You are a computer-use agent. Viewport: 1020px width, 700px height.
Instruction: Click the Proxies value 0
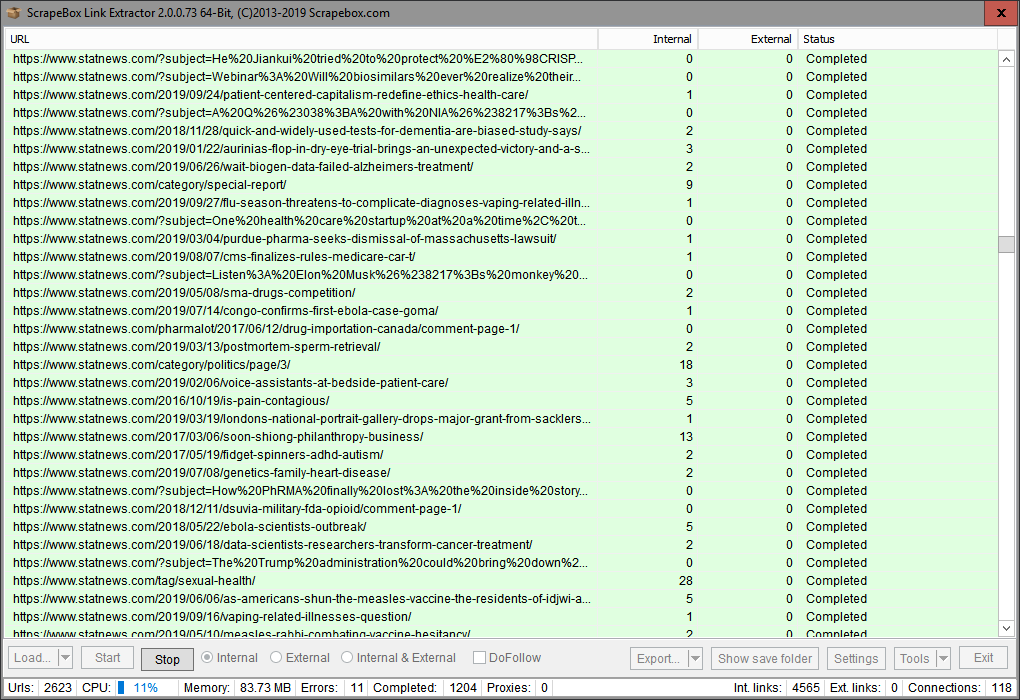point(544,688)
